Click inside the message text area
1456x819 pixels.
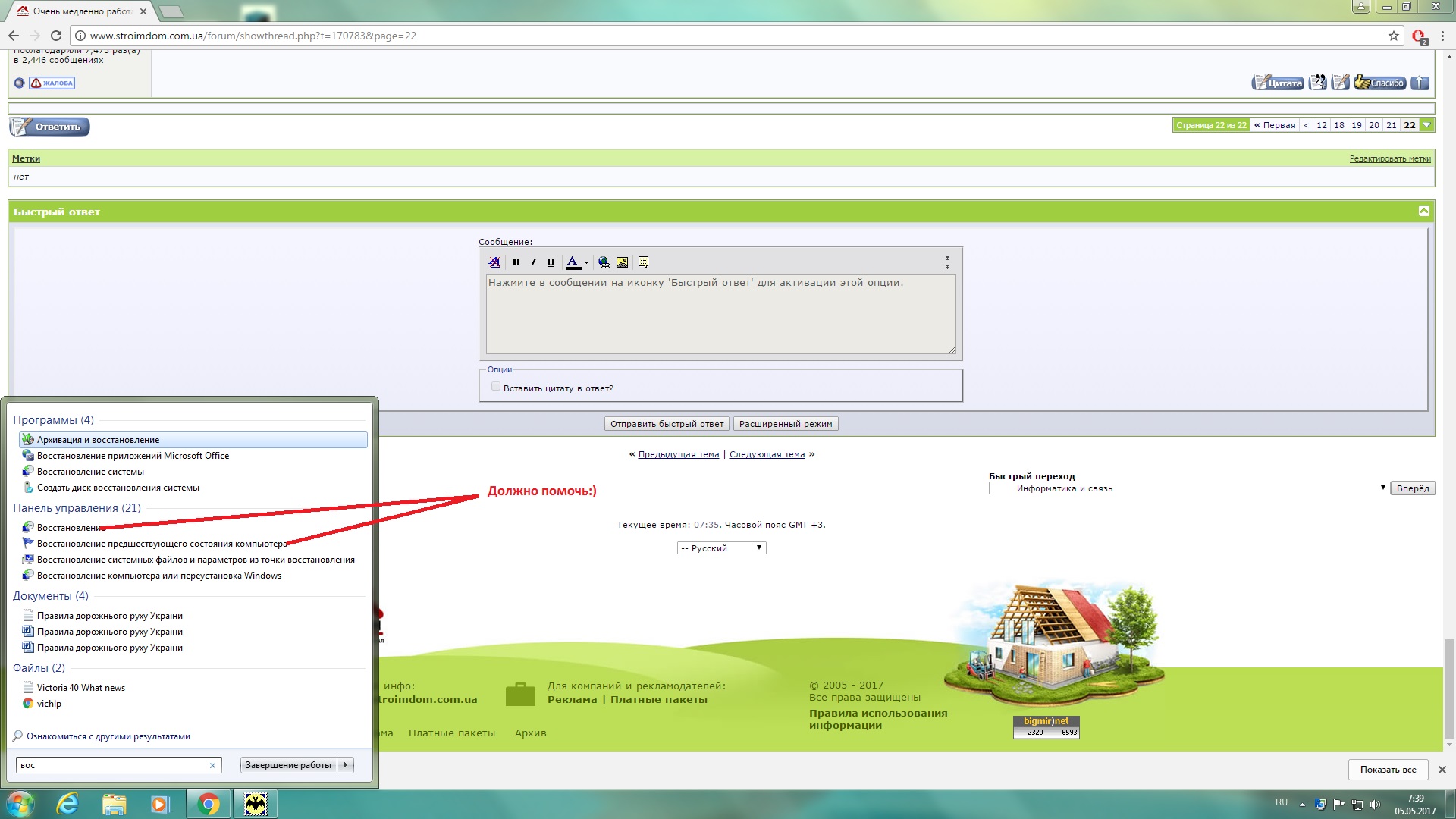pyautogui.click(x=720, y=314)
